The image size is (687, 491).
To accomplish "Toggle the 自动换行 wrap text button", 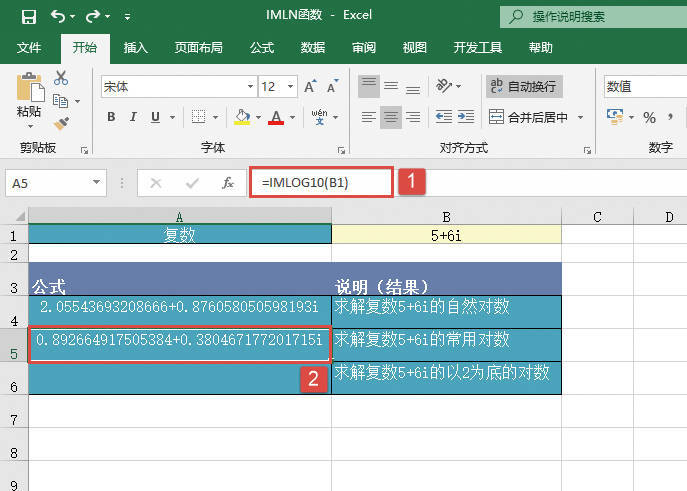I will click(524, 87).
